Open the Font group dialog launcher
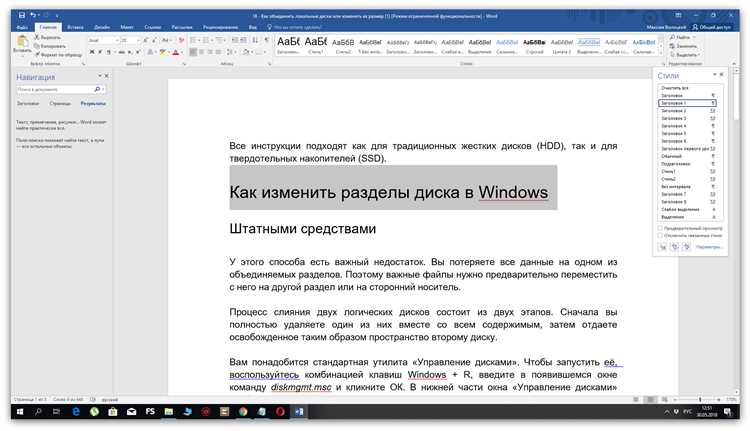750x431 pixels. [x=184, y=64]
